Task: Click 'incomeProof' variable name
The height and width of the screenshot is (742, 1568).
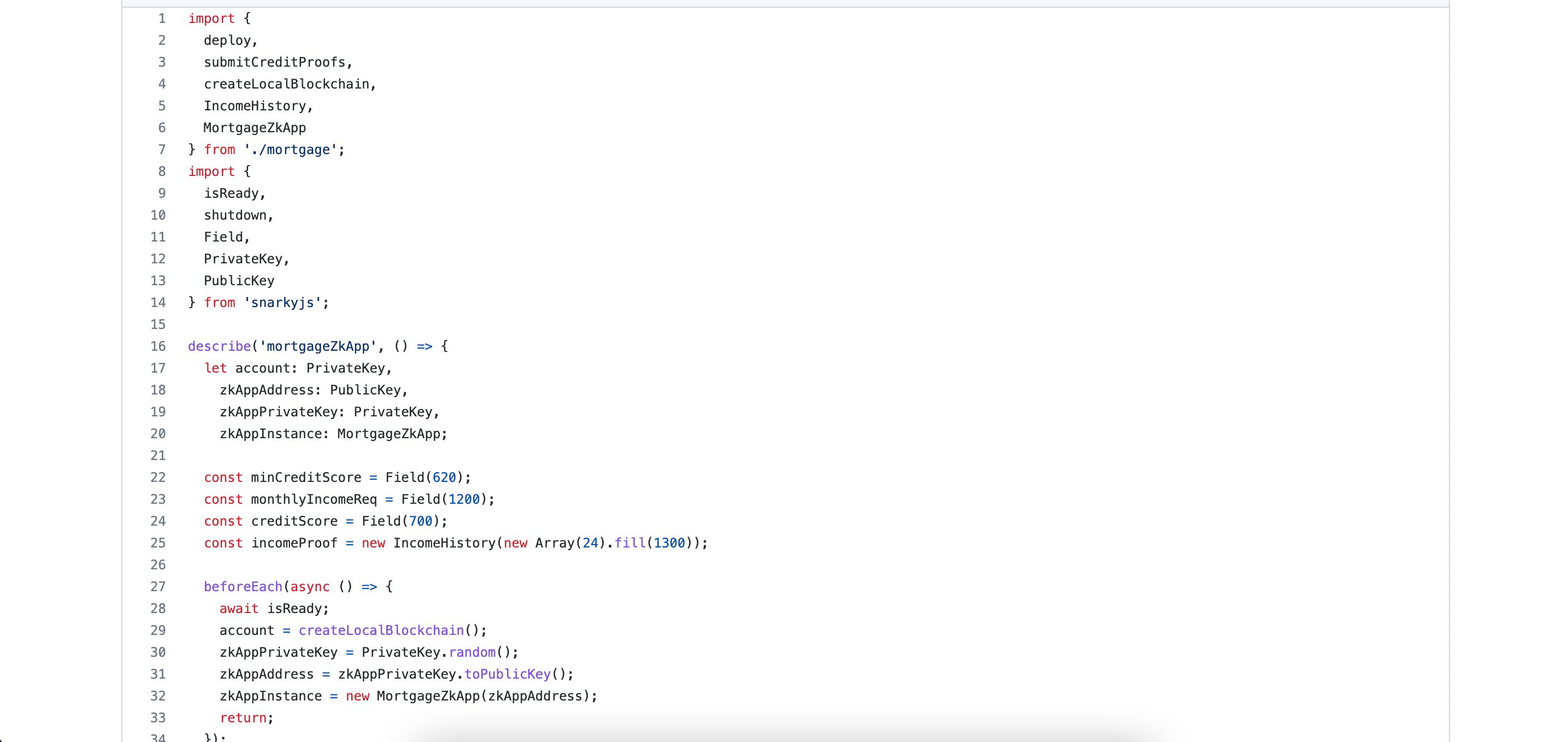Action: [x=294, y=543]
